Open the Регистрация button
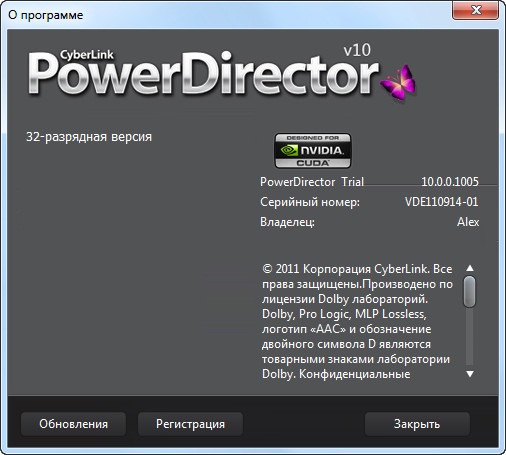This screenshot has height=455, width=506. coord(190,424)
